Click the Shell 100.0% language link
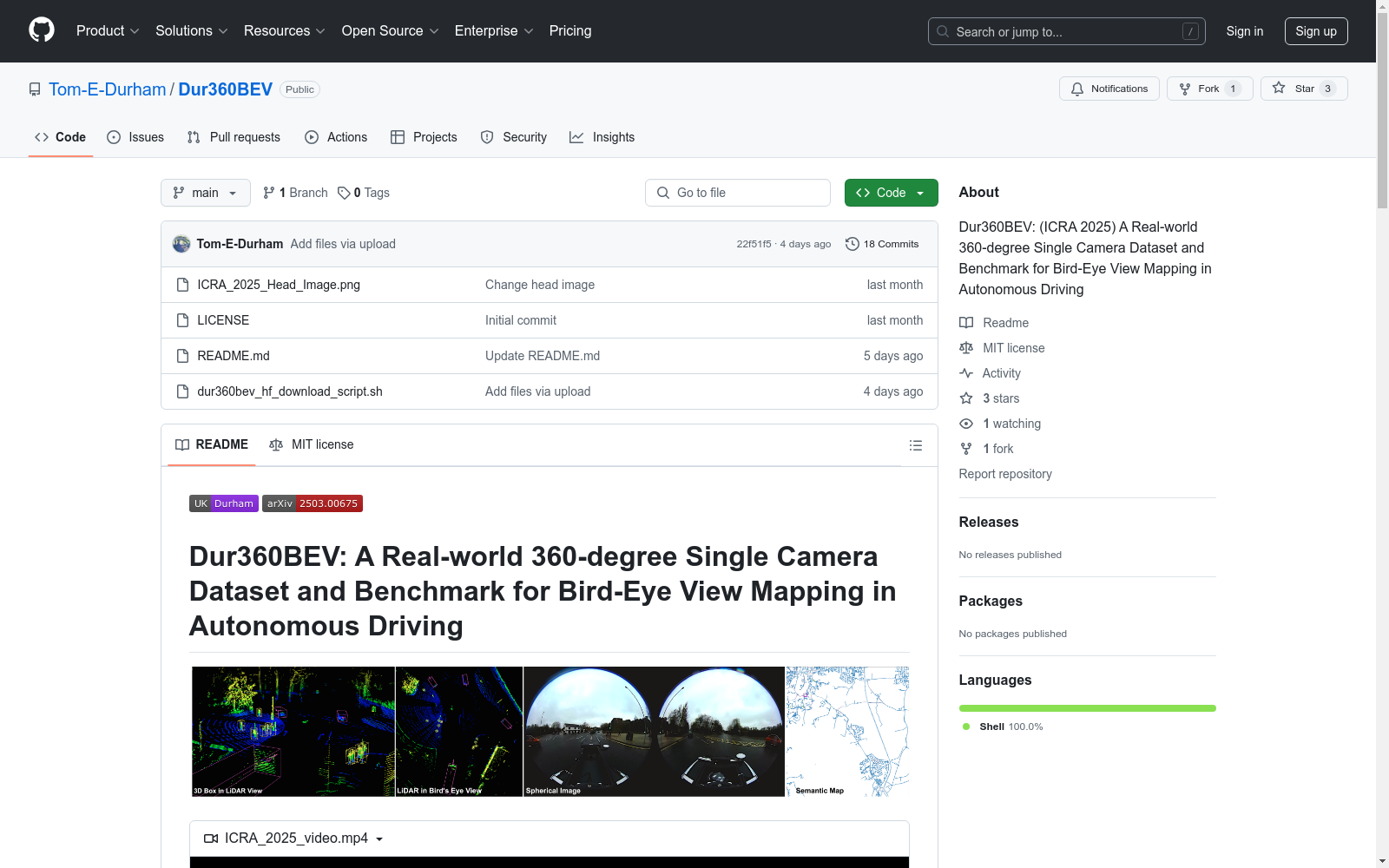1389x868 pixels. click(1003, 727)
